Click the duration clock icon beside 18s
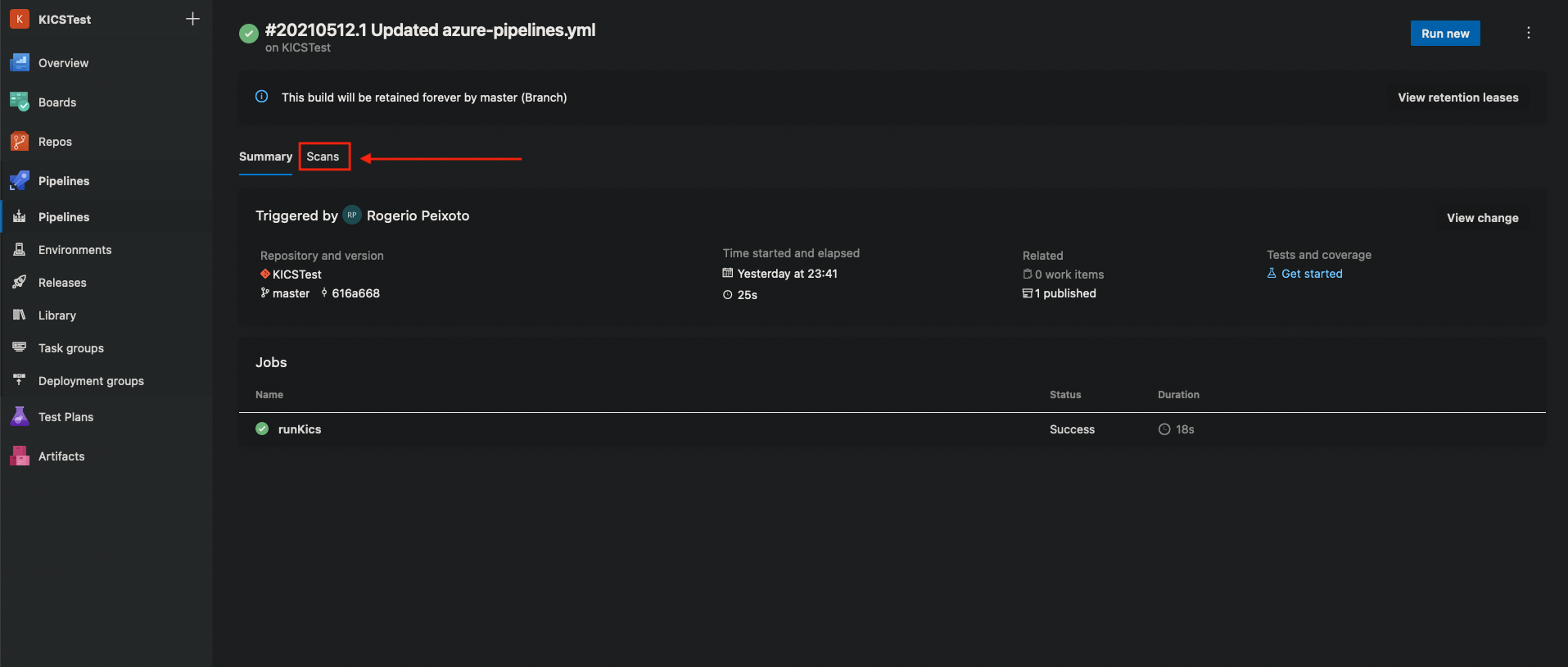1568x667 pixels. coord(1164,429)
